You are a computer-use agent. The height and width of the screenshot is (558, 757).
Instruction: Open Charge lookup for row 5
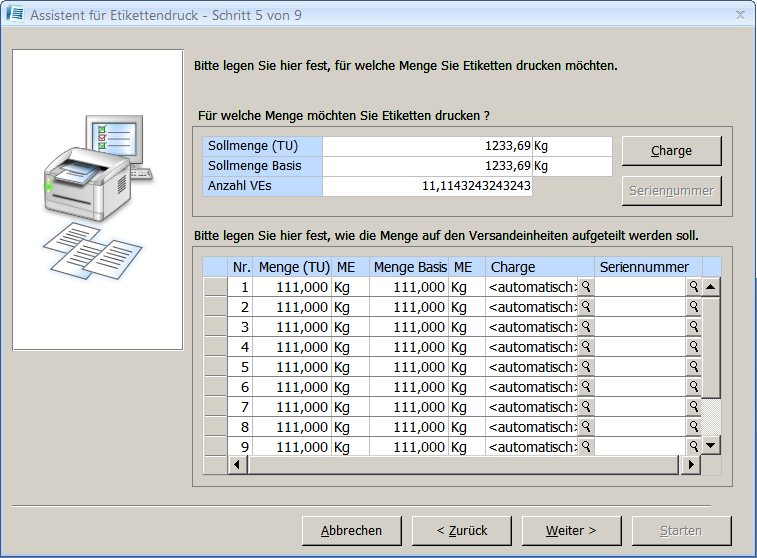587,367
